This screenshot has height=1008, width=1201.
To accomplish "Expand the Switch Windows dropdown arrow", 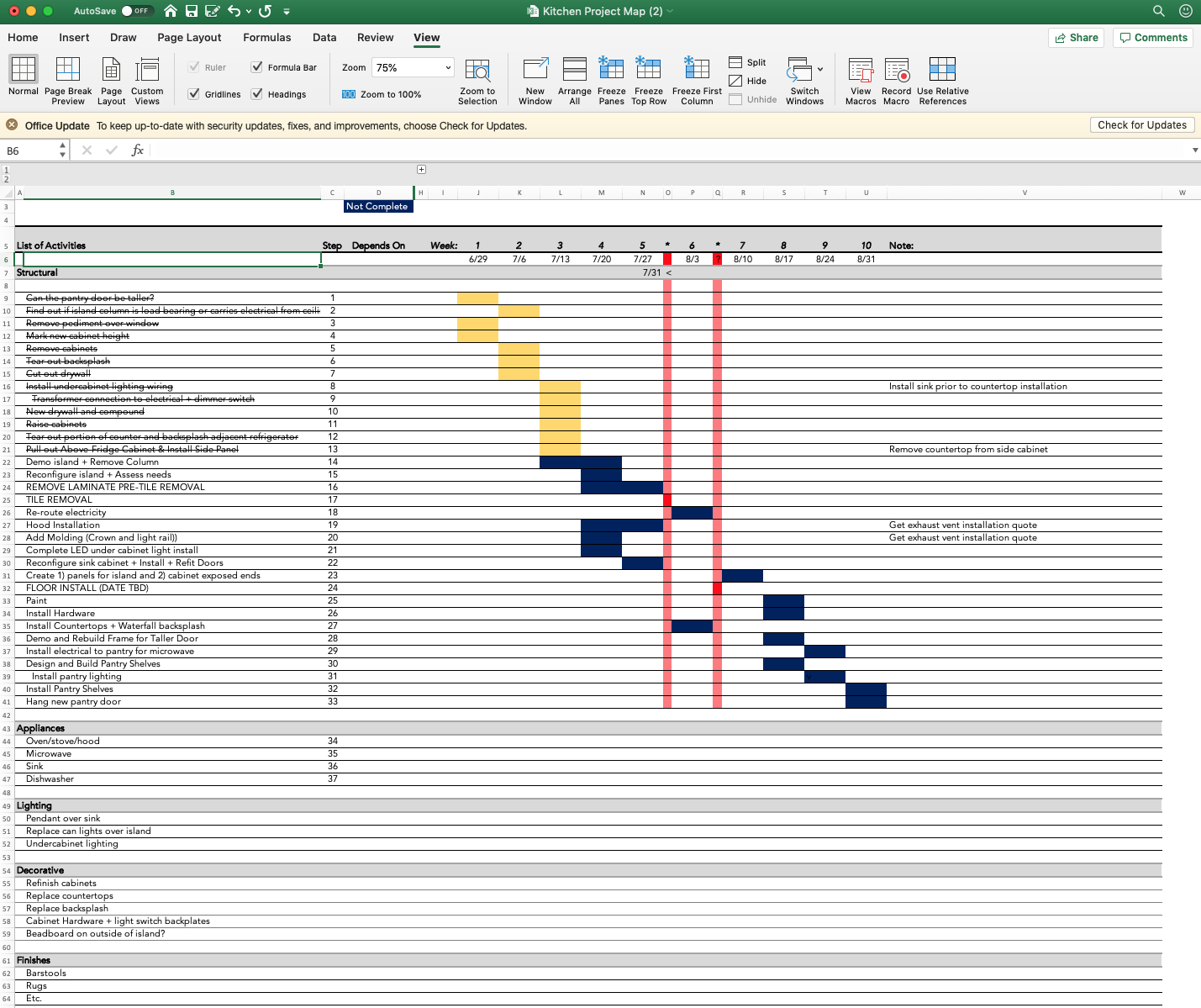I will click(820, 69).
